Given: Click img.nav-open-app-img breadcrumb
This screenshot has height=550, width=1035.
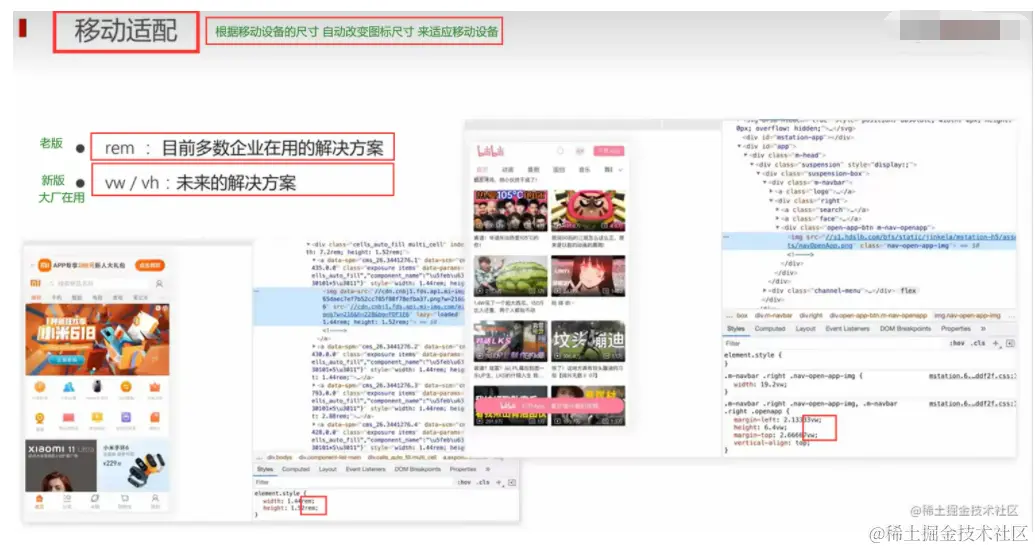Looking at the screenshot, I should tap(968, 316).
